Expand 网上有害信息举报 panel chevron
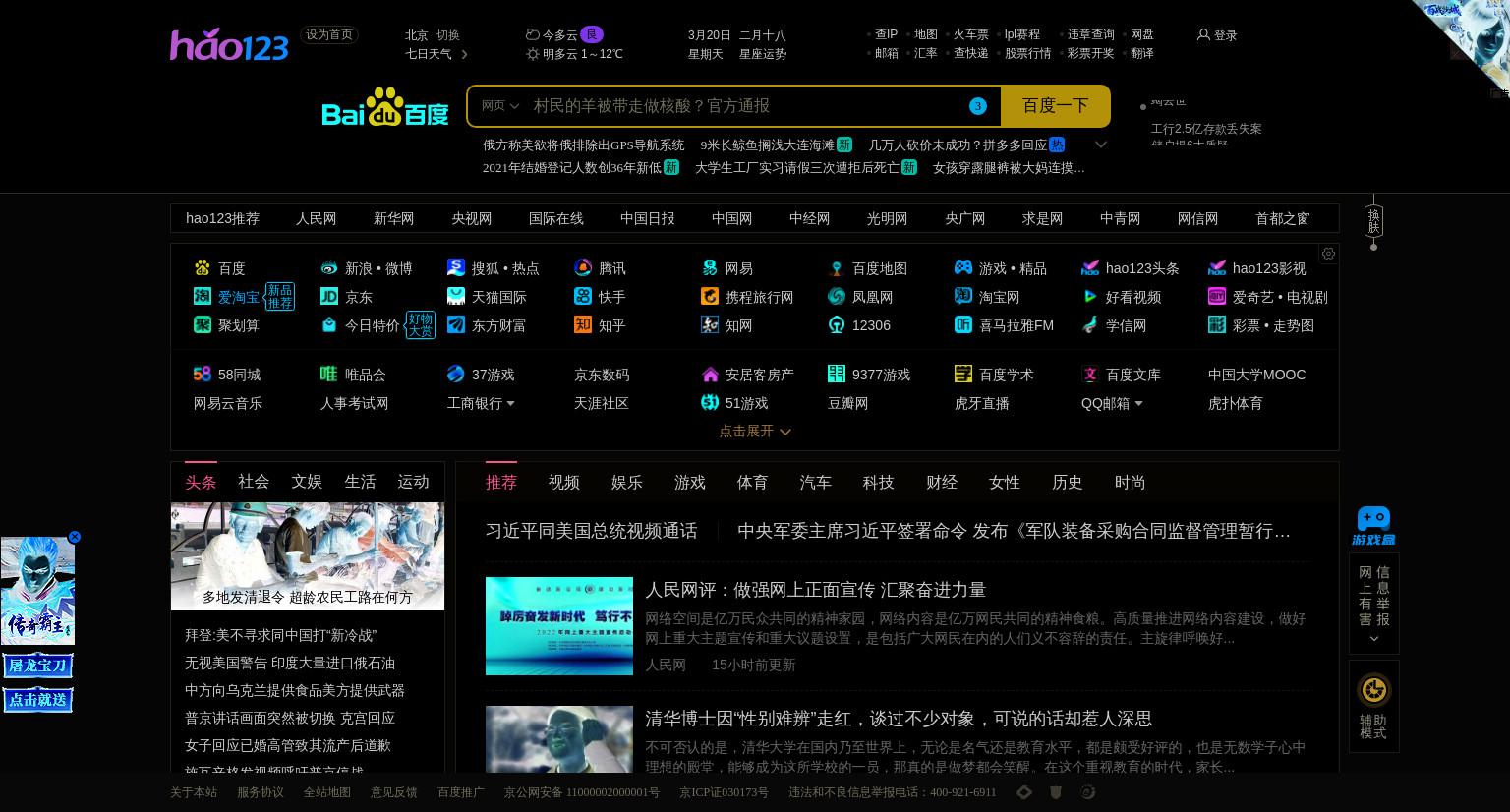 1373,639
